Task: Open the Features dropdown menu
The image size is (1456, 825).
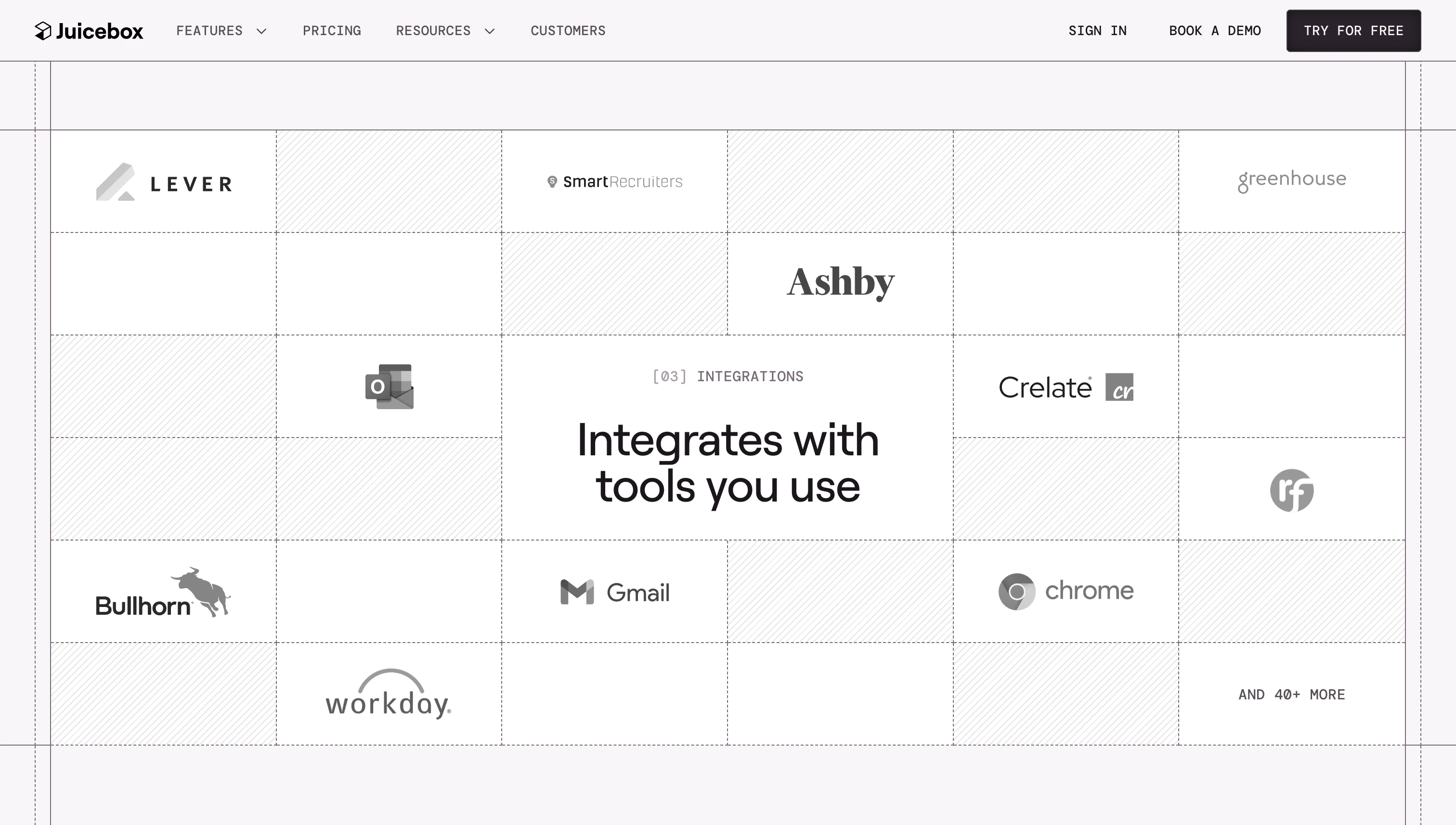Action: (x=221, y=31)
